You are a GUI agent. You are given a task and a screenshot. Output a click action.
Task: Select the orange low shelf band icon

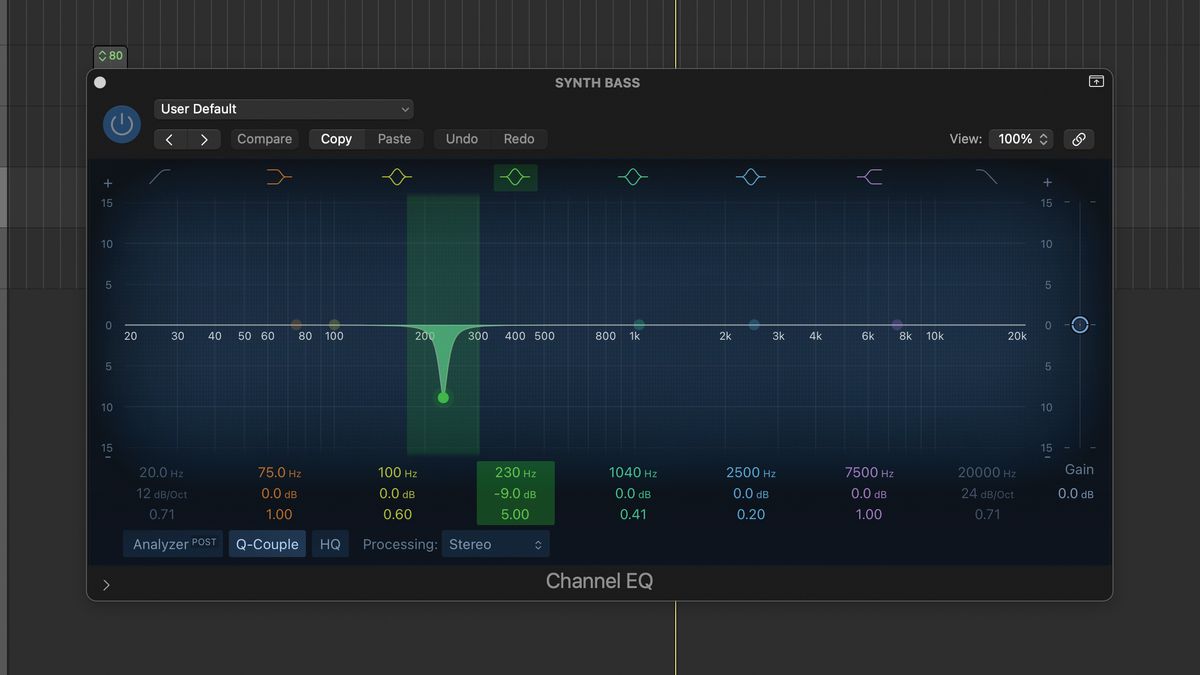coord(278,177)
